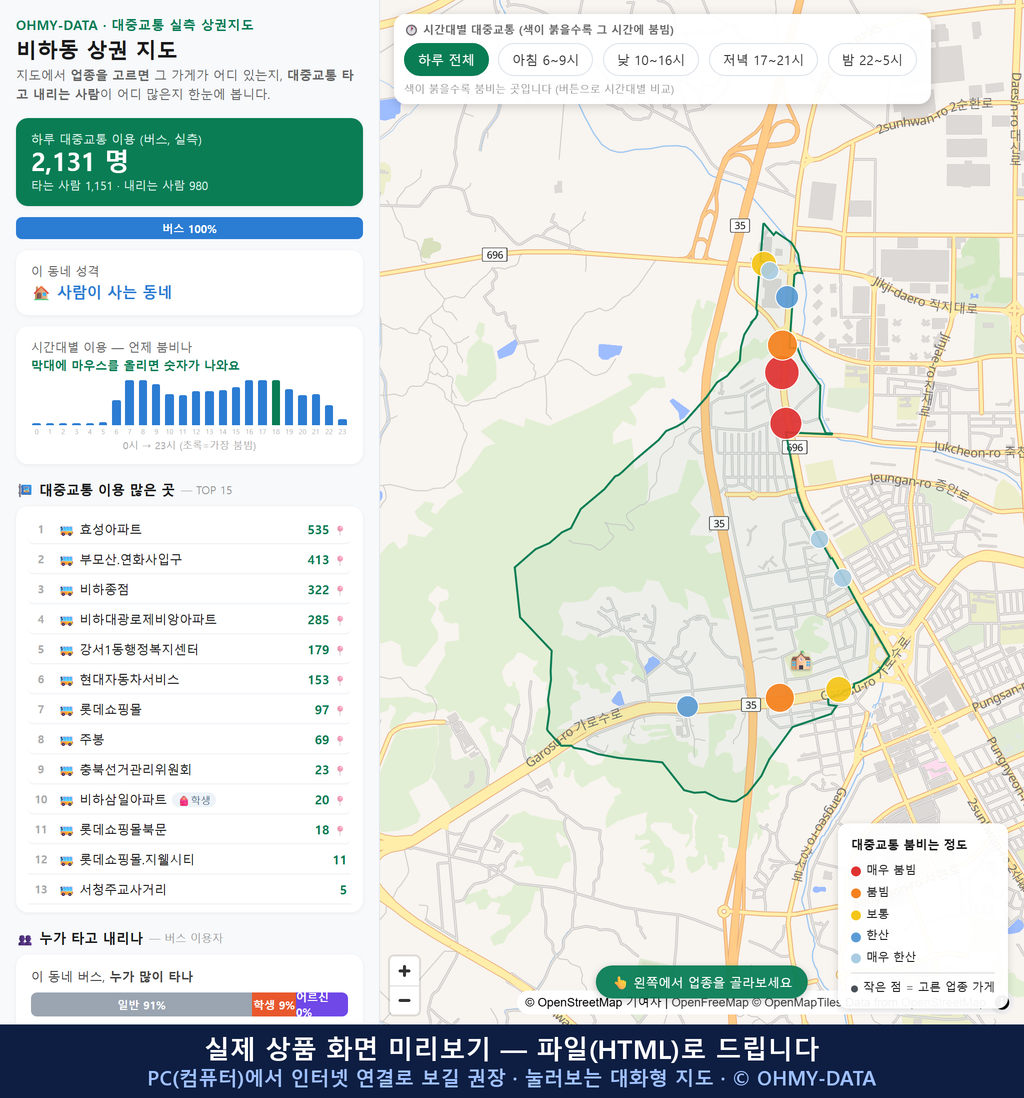The image size is (1024, 1098).
Task: Switch to the 아침 6~9시 time filter
Action: coord(546,60)
